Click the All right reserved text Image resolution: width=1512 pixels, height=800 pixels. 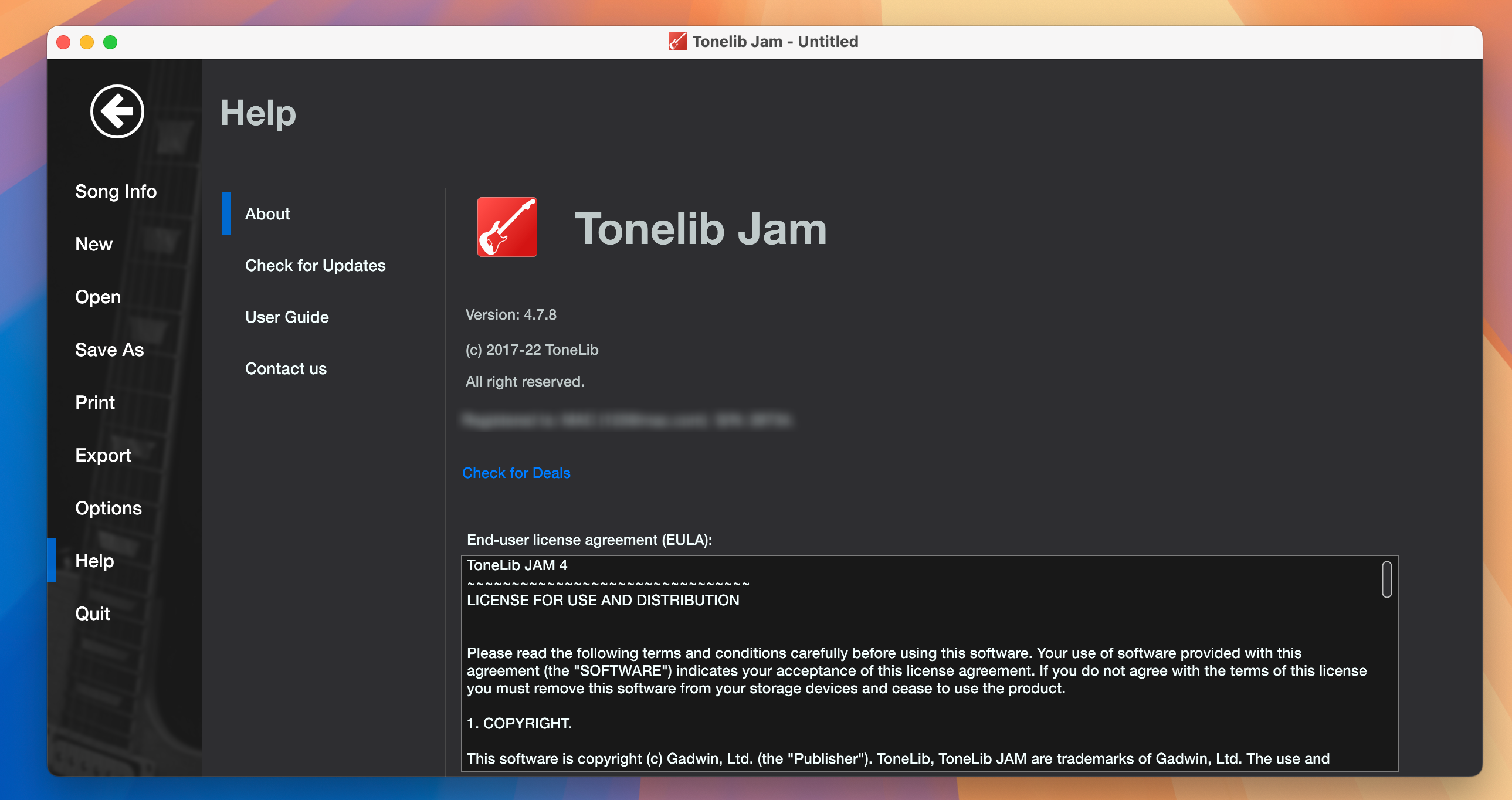point(525,381)
